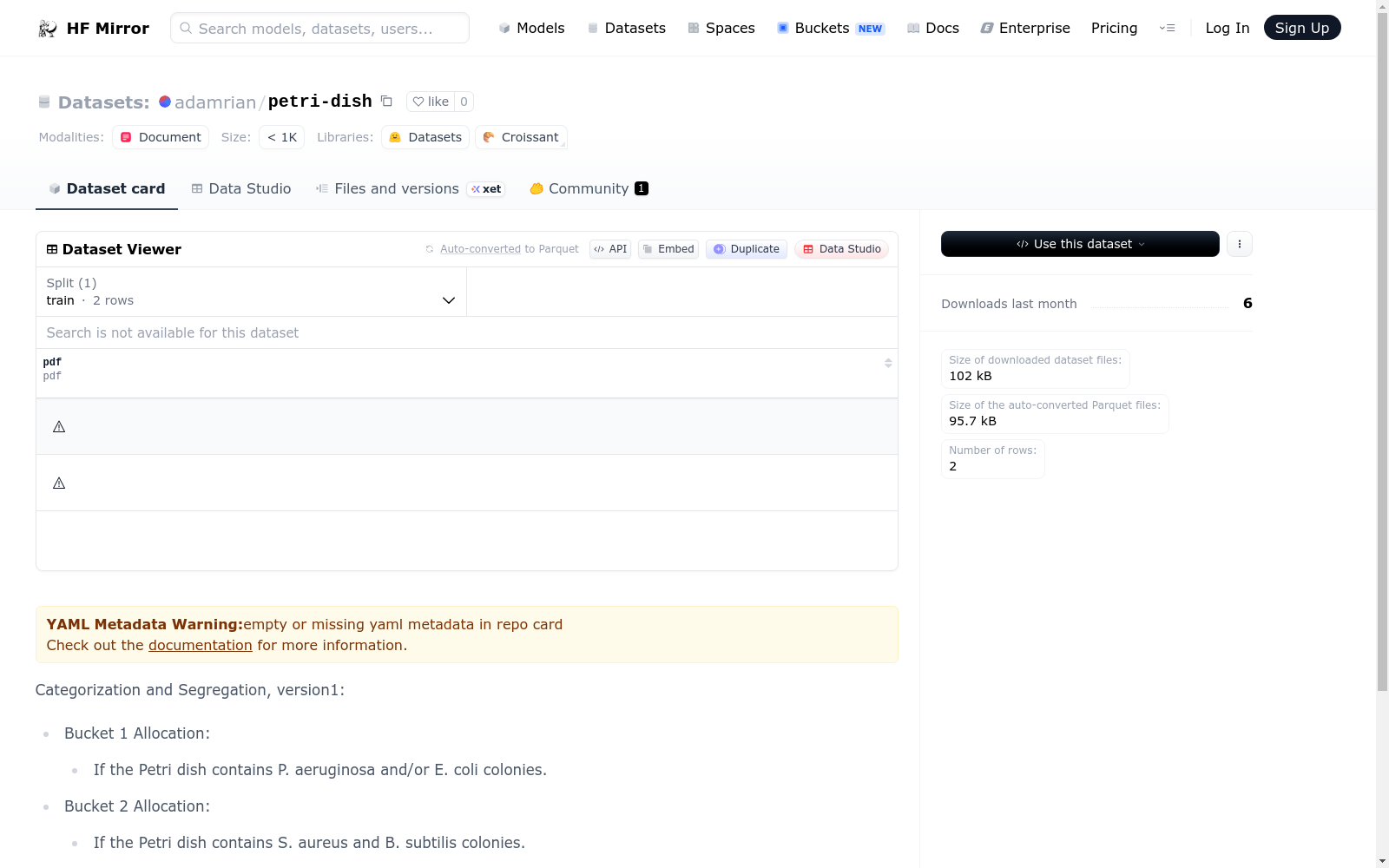Open Enterprise in navigation bar

pos(1025,29)
